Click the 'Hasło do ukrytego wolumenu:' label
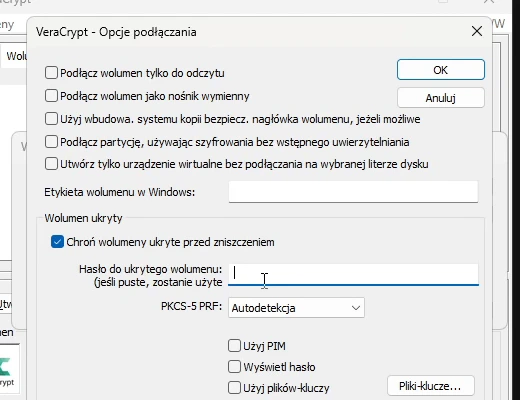This screenshot has width=520, height=400. click(x=150, y=269)
